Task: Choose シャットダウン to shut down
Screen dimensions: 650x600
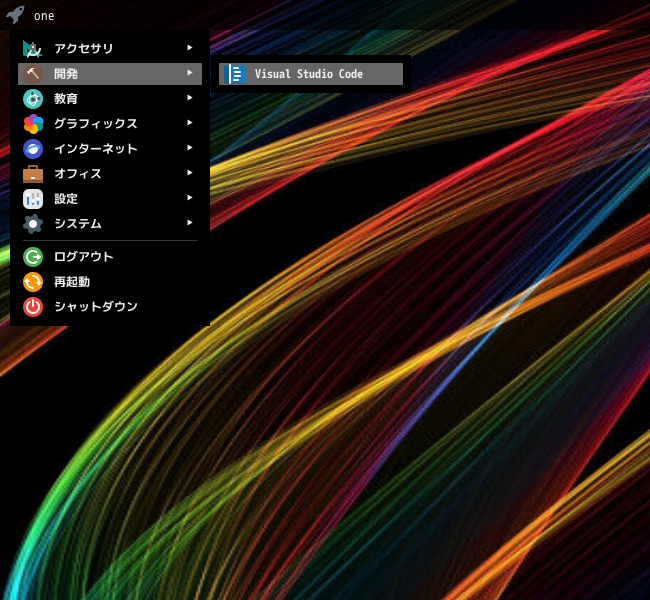Action: (x=110, y=307)
